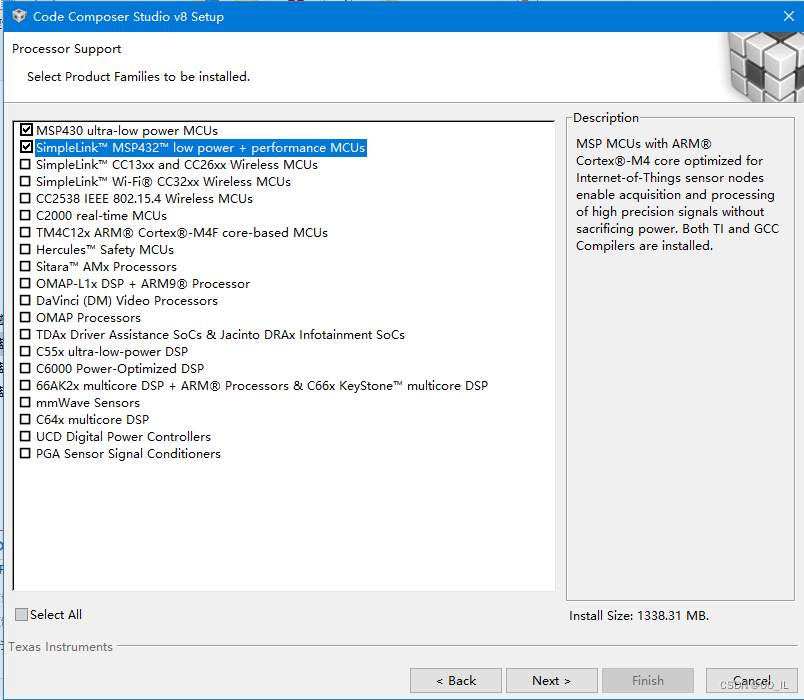This screenshot has height=700, width=804.
Task: Select the 'MSP430 ultra-low power MCUs' label text
Action: pyautogui.click(x=127, y=131)
